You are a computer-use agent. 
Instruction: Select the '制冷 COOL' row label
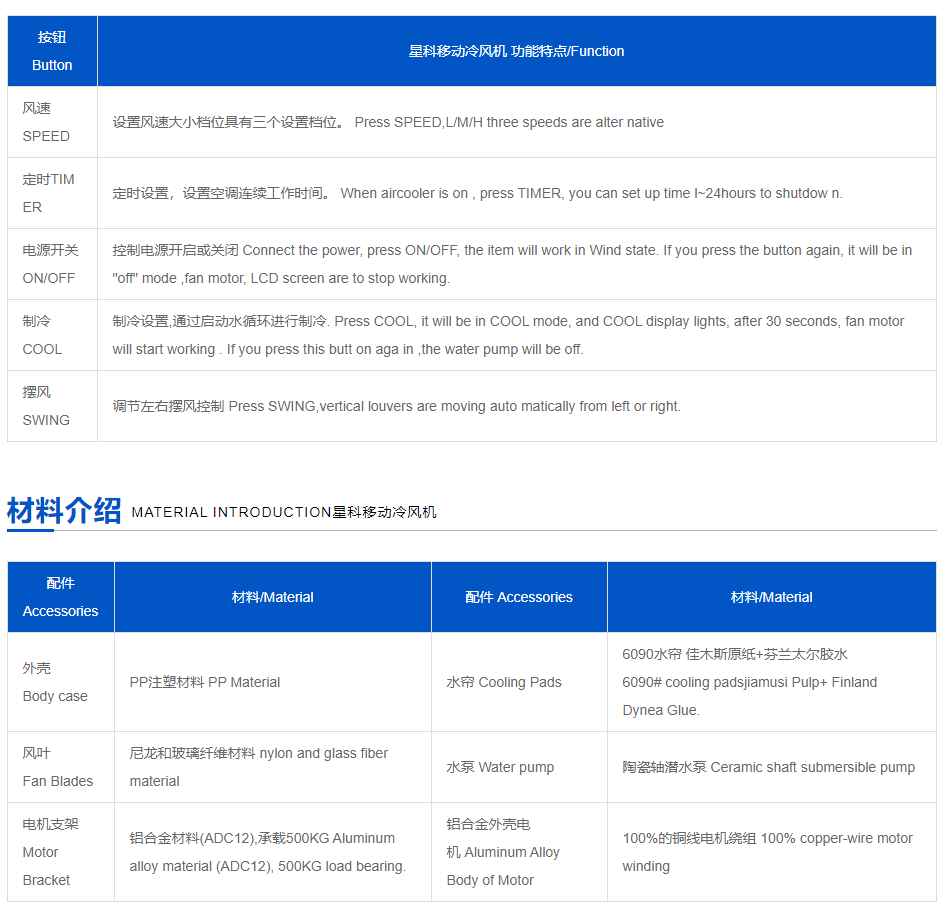(52, 335)
